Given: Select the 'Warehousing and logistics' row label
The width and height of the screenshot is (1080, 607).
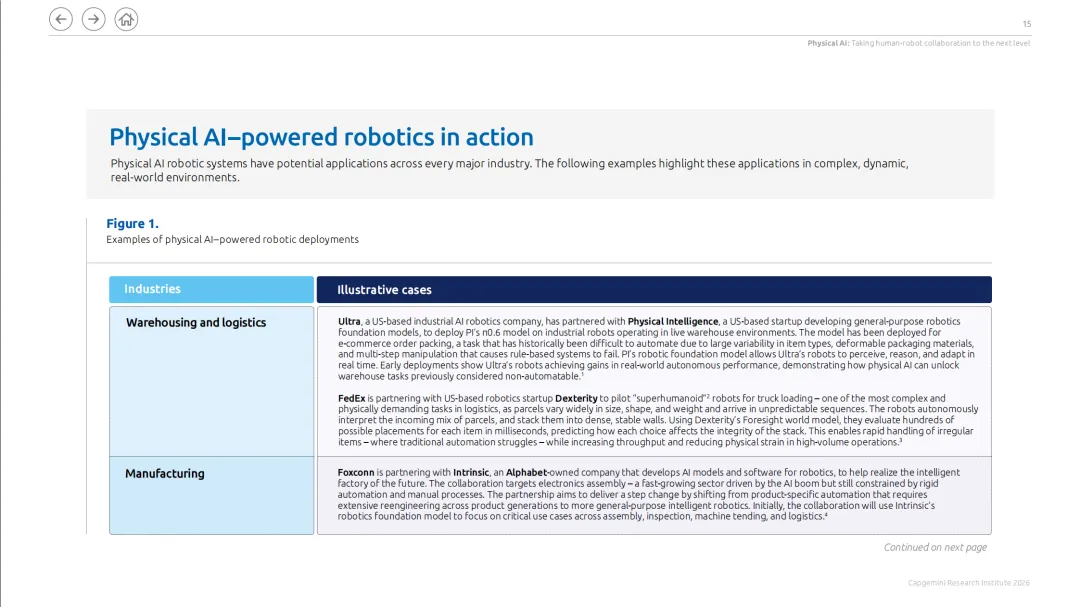Looking at the screenshot, I should click(x=196, y=322).
